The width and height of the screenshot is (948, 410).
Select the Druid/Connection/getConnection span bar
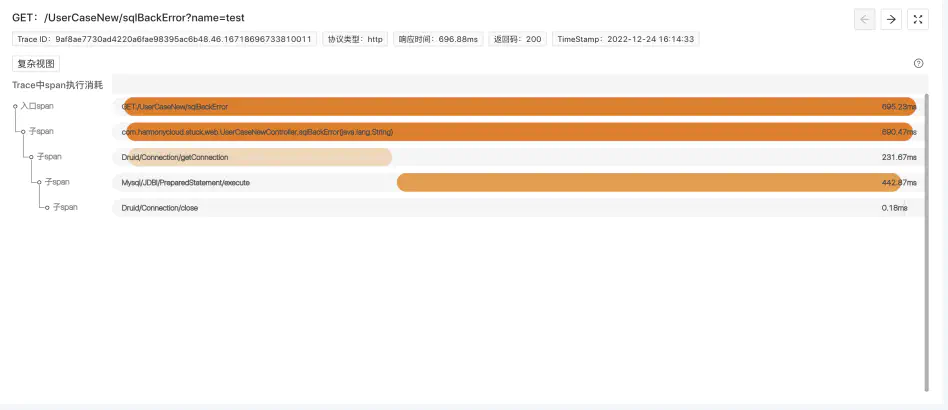tap(252, 157)
